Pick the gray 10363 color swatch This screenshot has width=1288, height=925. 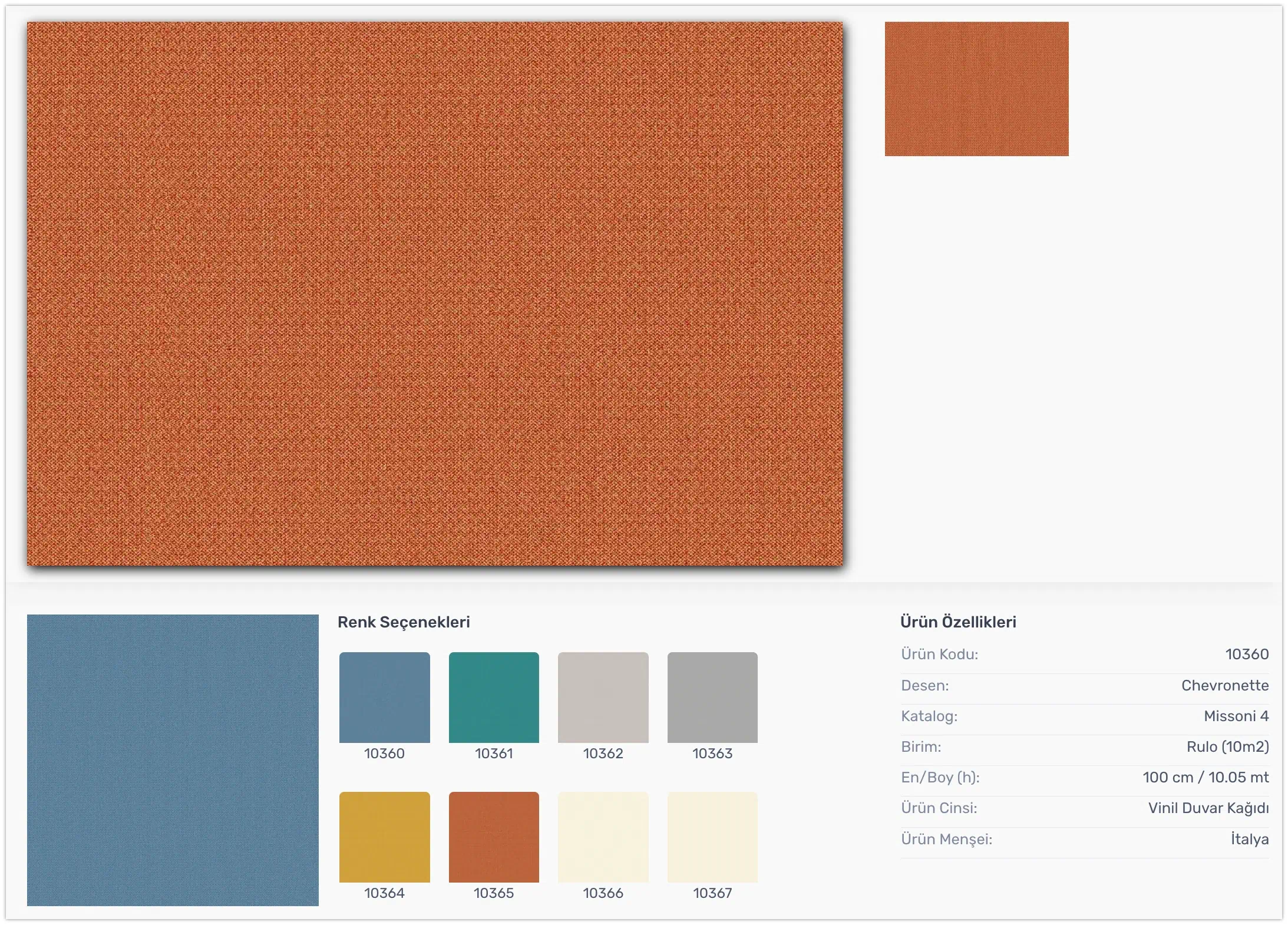point(712,697)
